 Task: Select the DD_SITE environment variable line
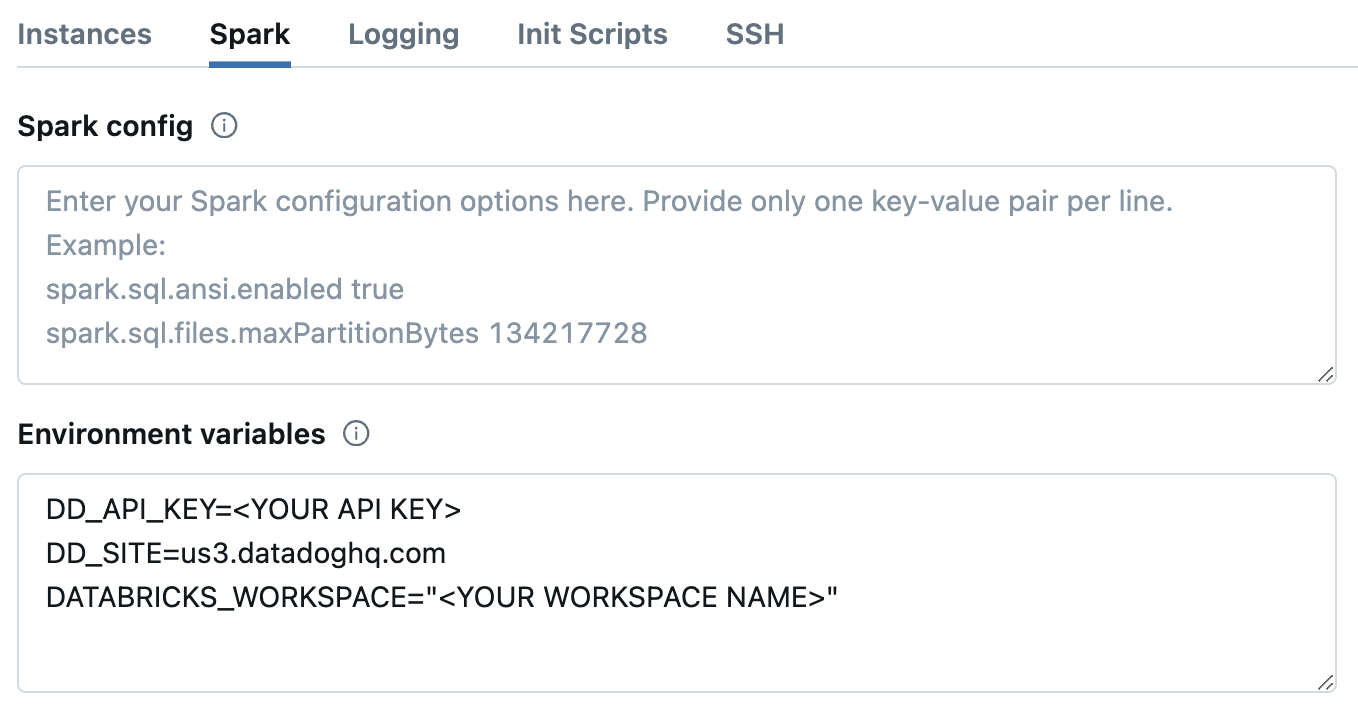pos(245,553)
